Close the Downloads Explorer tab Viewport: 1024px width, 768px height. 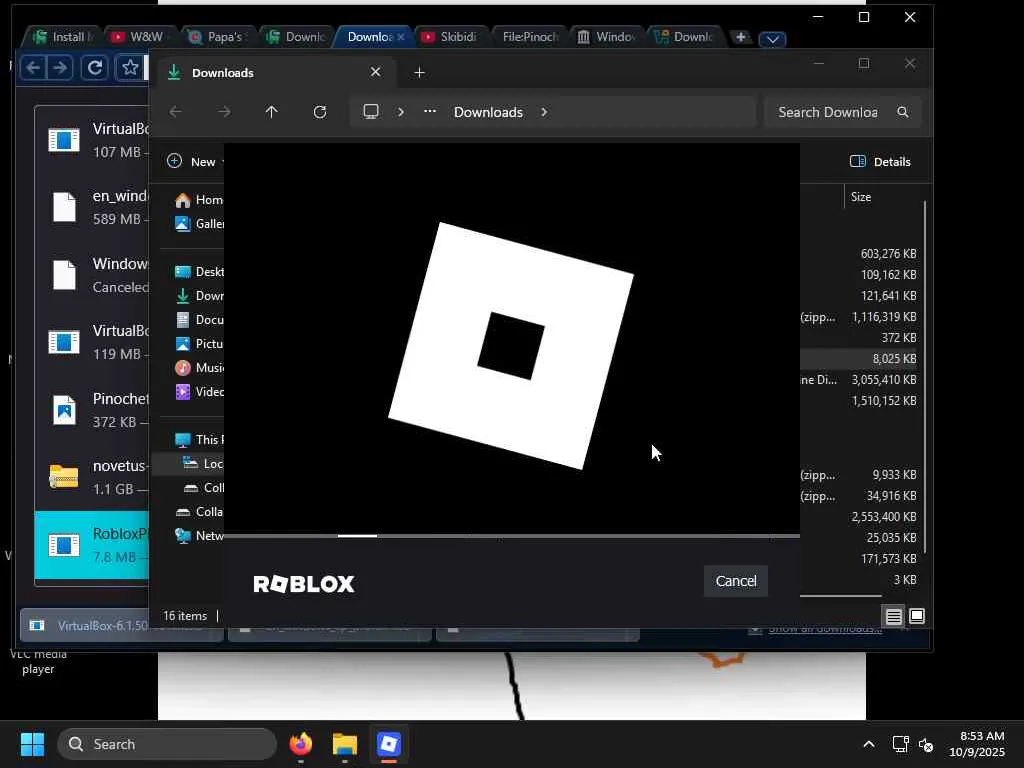tap(376, 72)
